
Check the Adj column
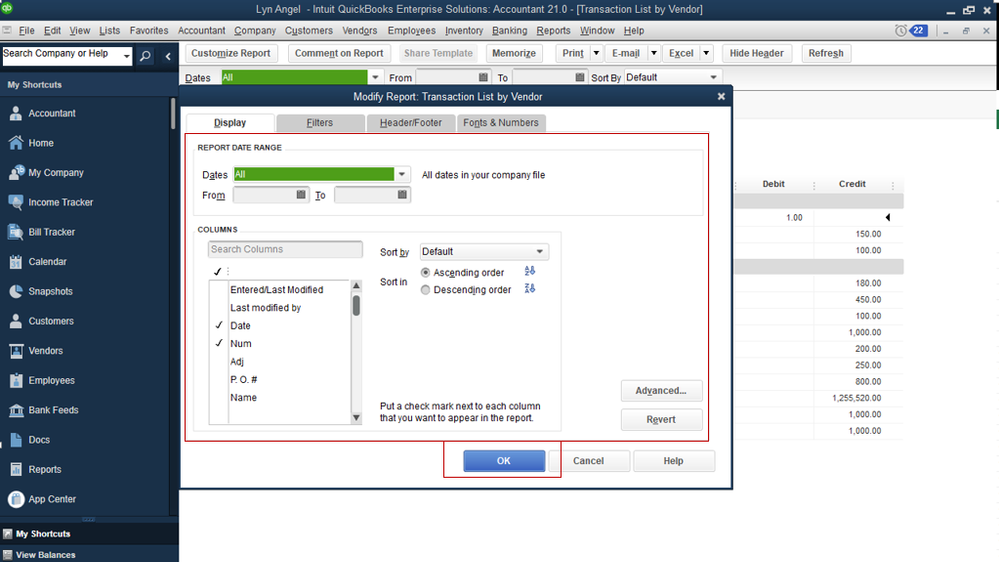click(x=219, y=361)
